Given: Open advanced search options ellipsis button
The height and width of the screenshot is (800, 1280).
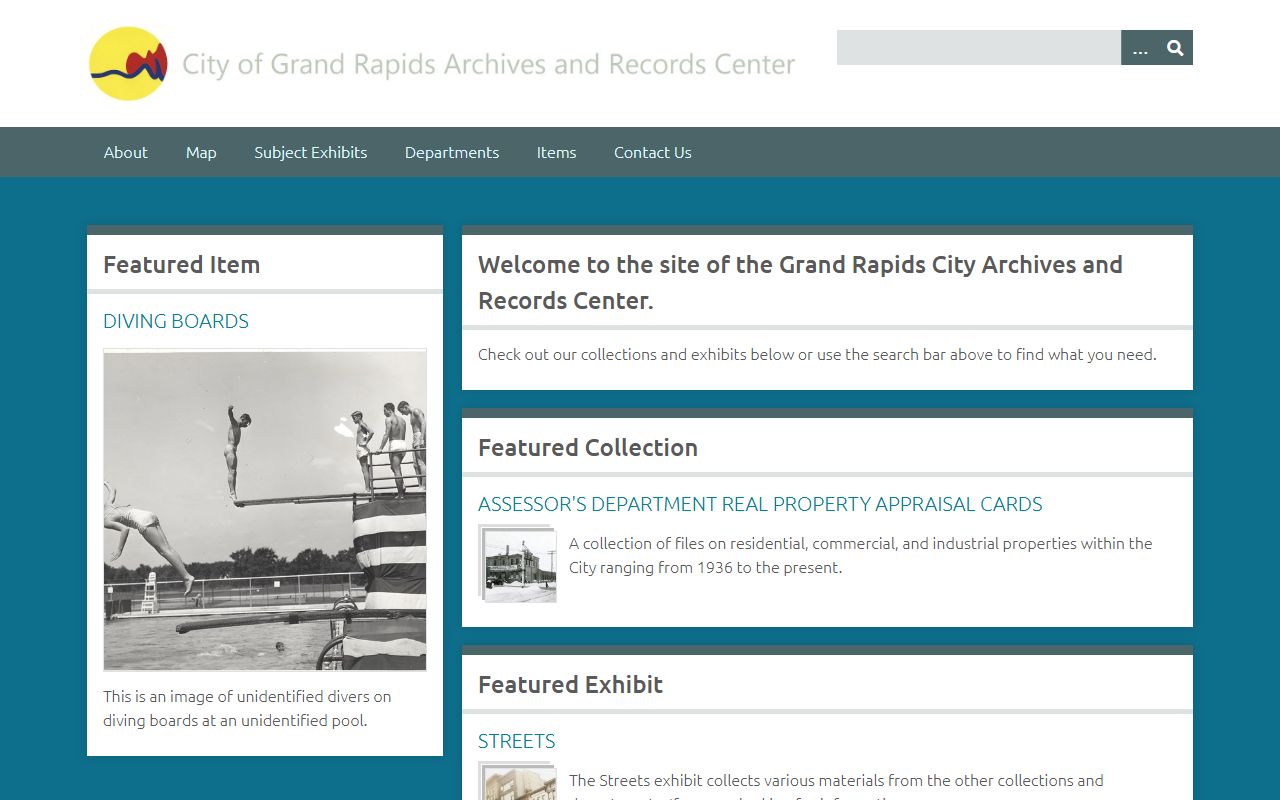Looking at the screenshot, I should pos(1140,48).
